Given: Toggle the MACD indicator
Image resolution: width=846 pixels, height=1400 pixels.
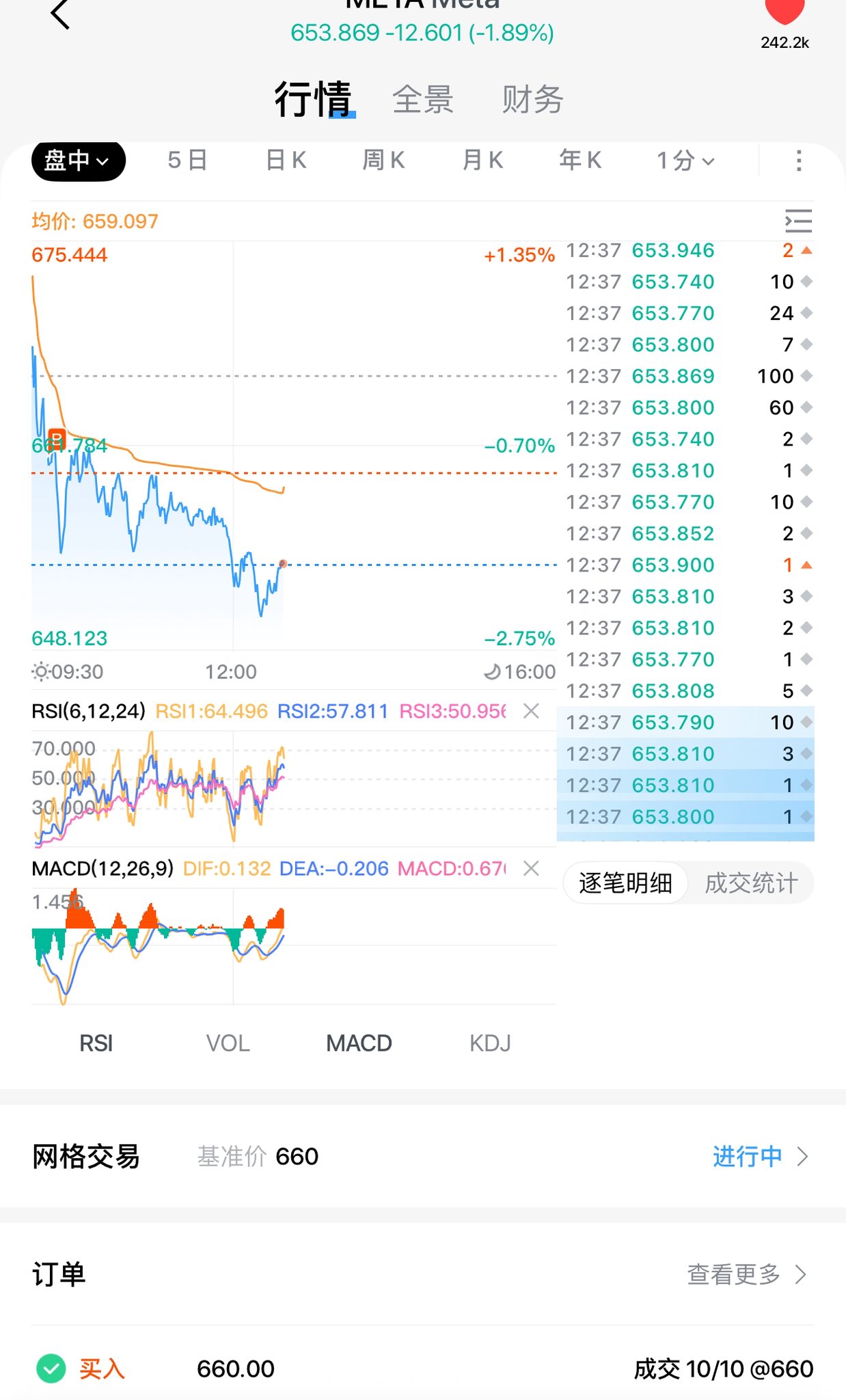Looking at the screenshot, I should 359,1043.
